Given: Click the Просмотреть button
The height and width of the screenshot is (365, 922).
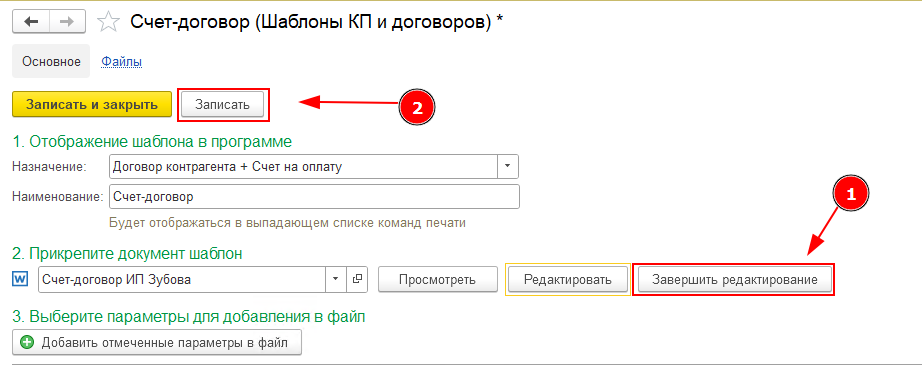Looking at the screenshot, I should click(x=437, y=280).
